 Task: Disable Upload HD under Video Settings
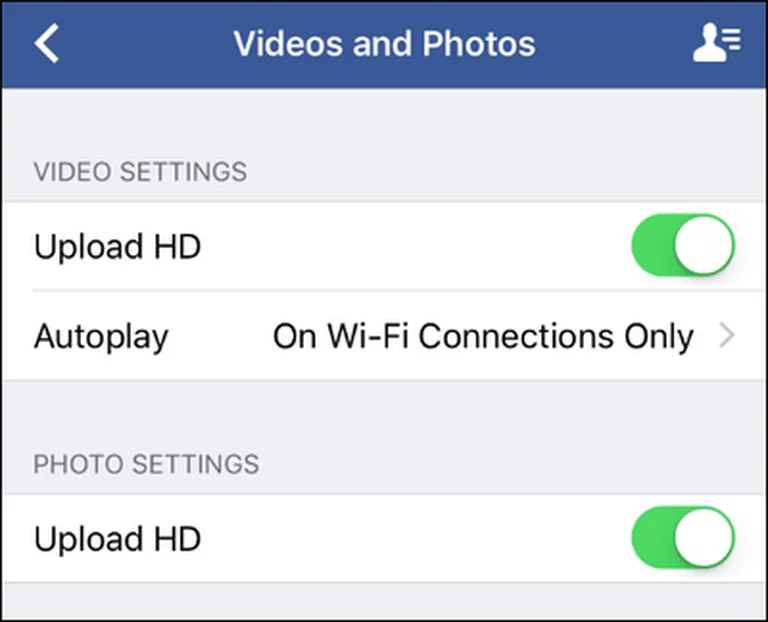683,245
